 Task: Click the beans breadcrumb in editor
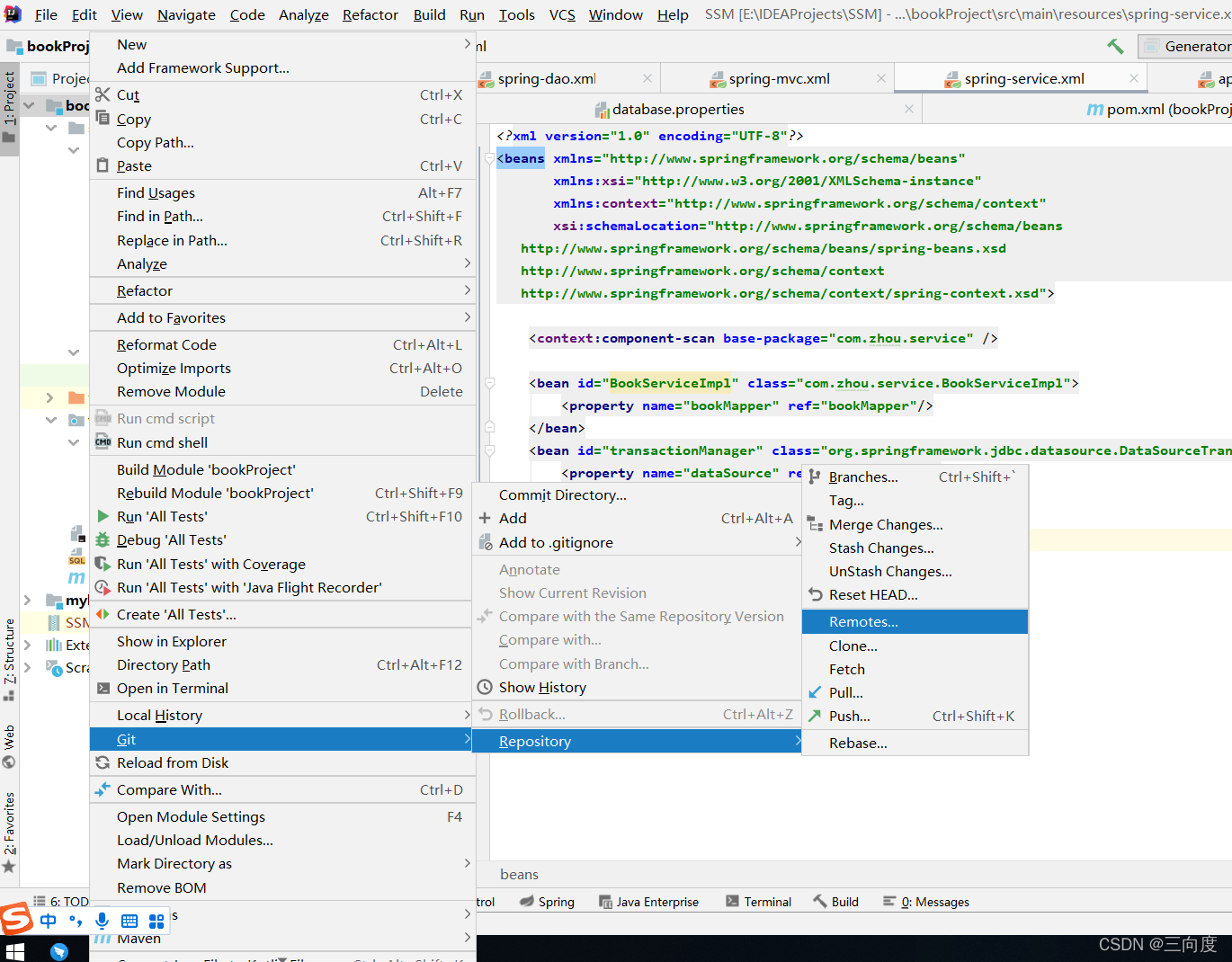click(x=519, y=874)
